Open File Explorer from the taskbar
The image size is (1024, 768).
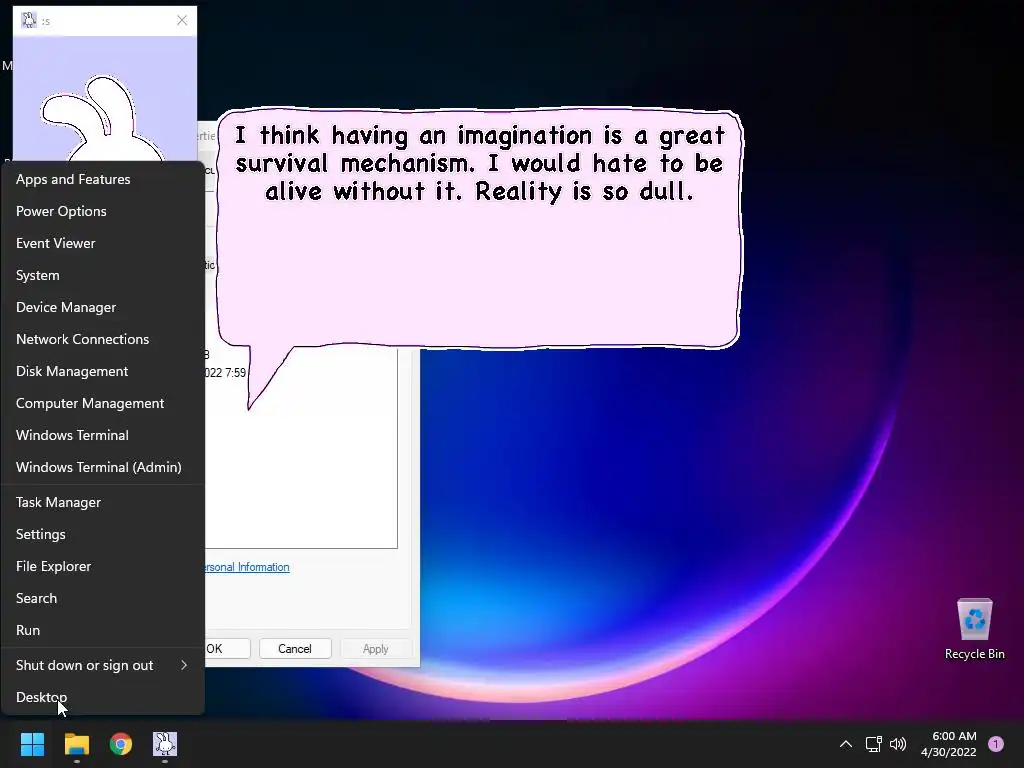[x=76, y=744]
